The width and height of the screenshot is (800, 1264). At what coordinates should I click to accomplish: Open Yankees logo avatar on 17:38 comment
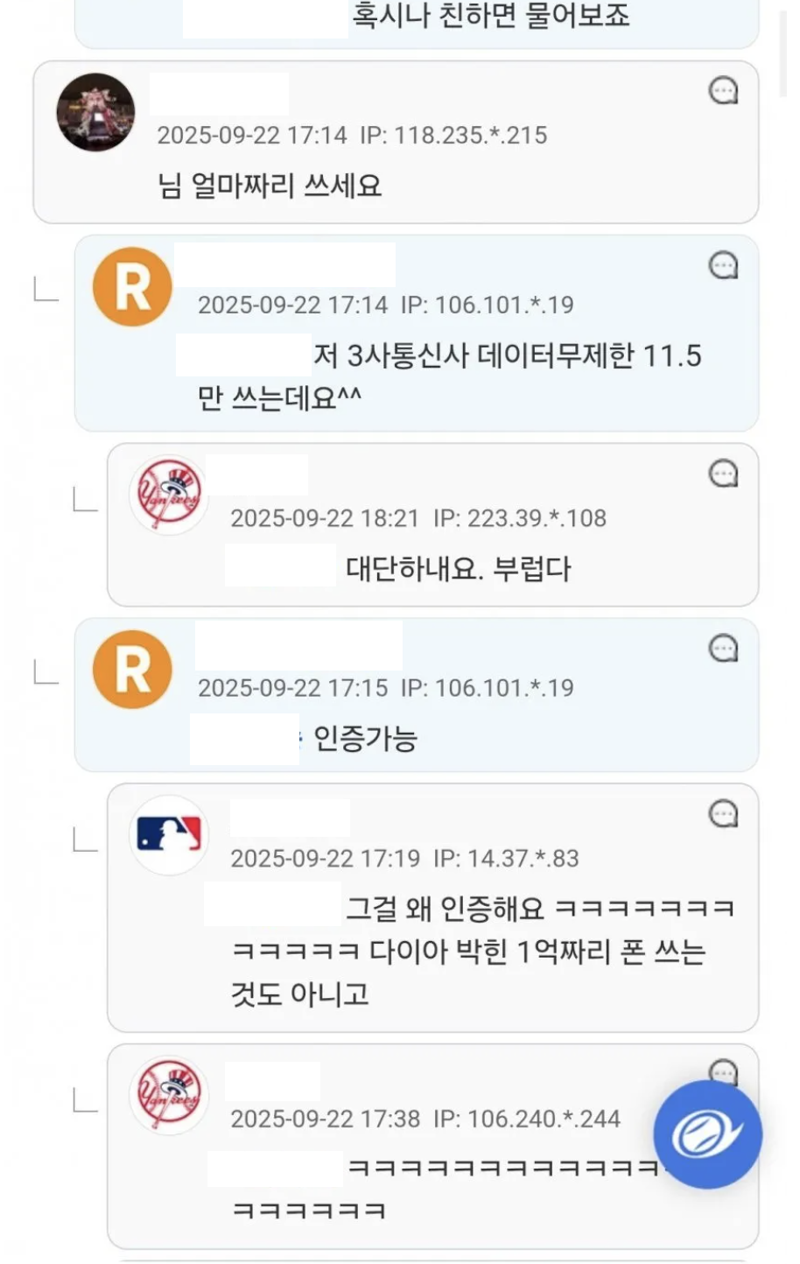point(168,1095)
